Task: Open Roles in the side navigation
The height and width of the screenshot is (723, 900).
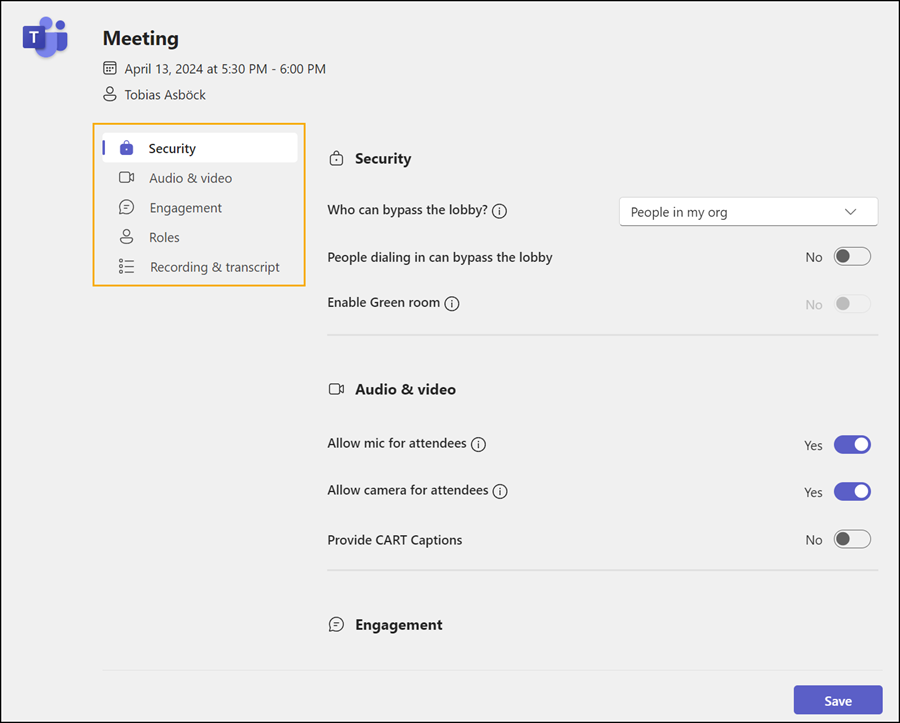Action: [164, 237]
